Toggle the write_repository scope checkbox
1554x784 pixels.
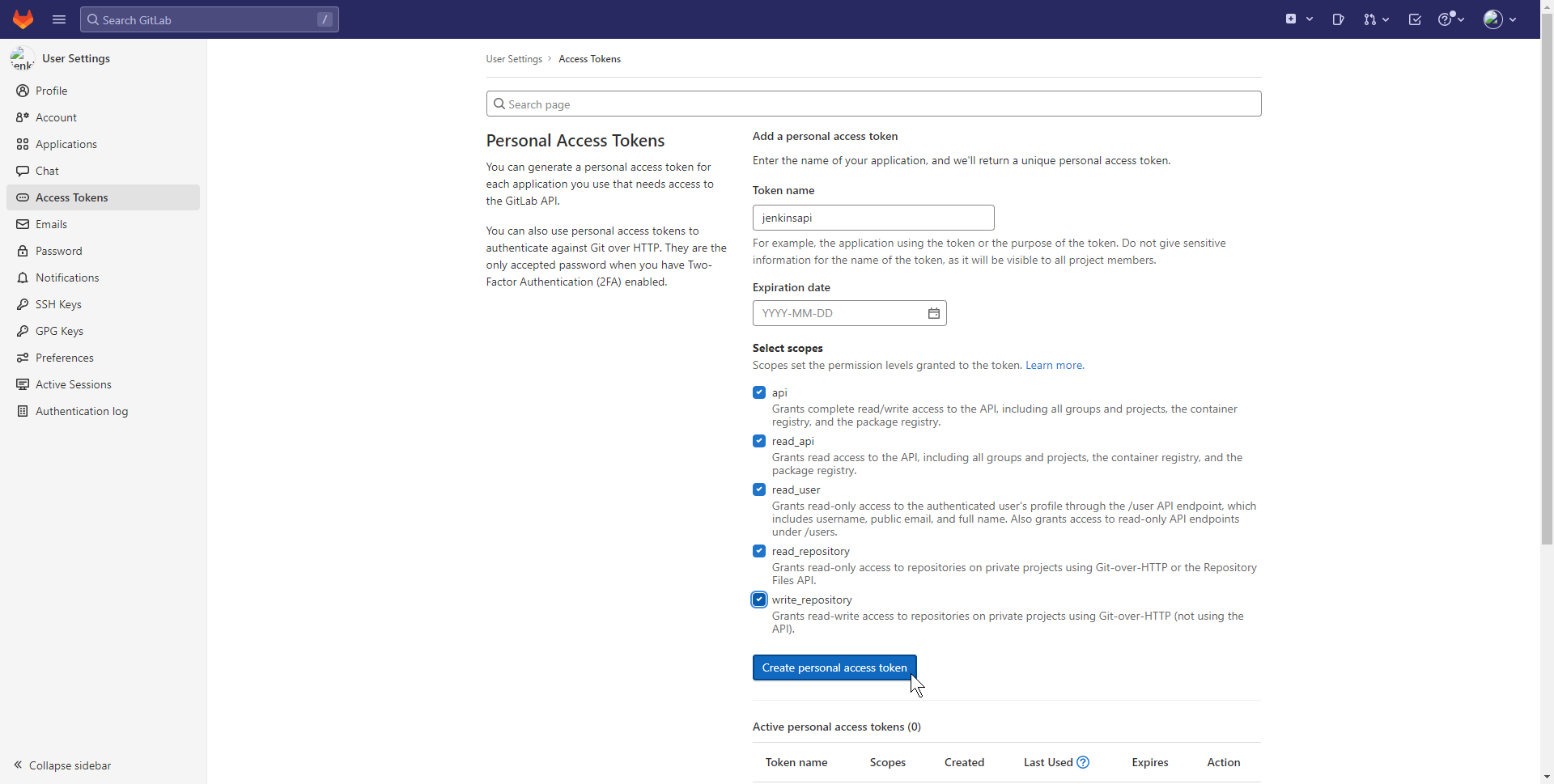(x=759, y=600)
